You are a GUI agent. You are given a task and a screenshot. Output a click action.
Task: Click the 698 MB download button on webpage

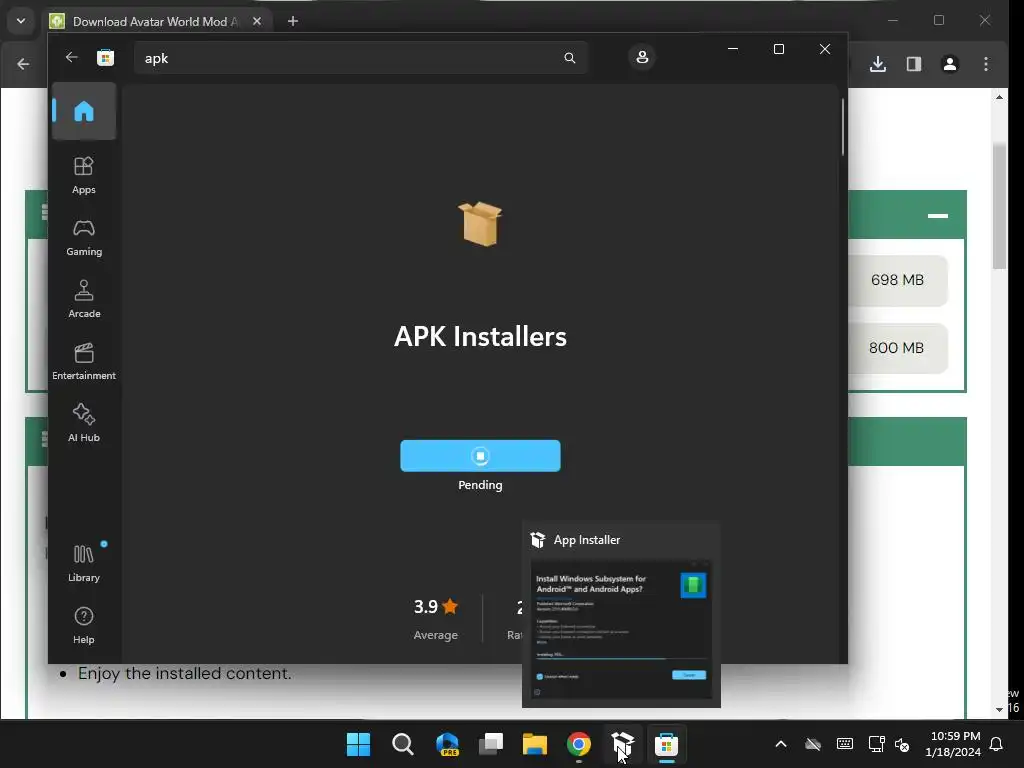(x=897, y=280)
